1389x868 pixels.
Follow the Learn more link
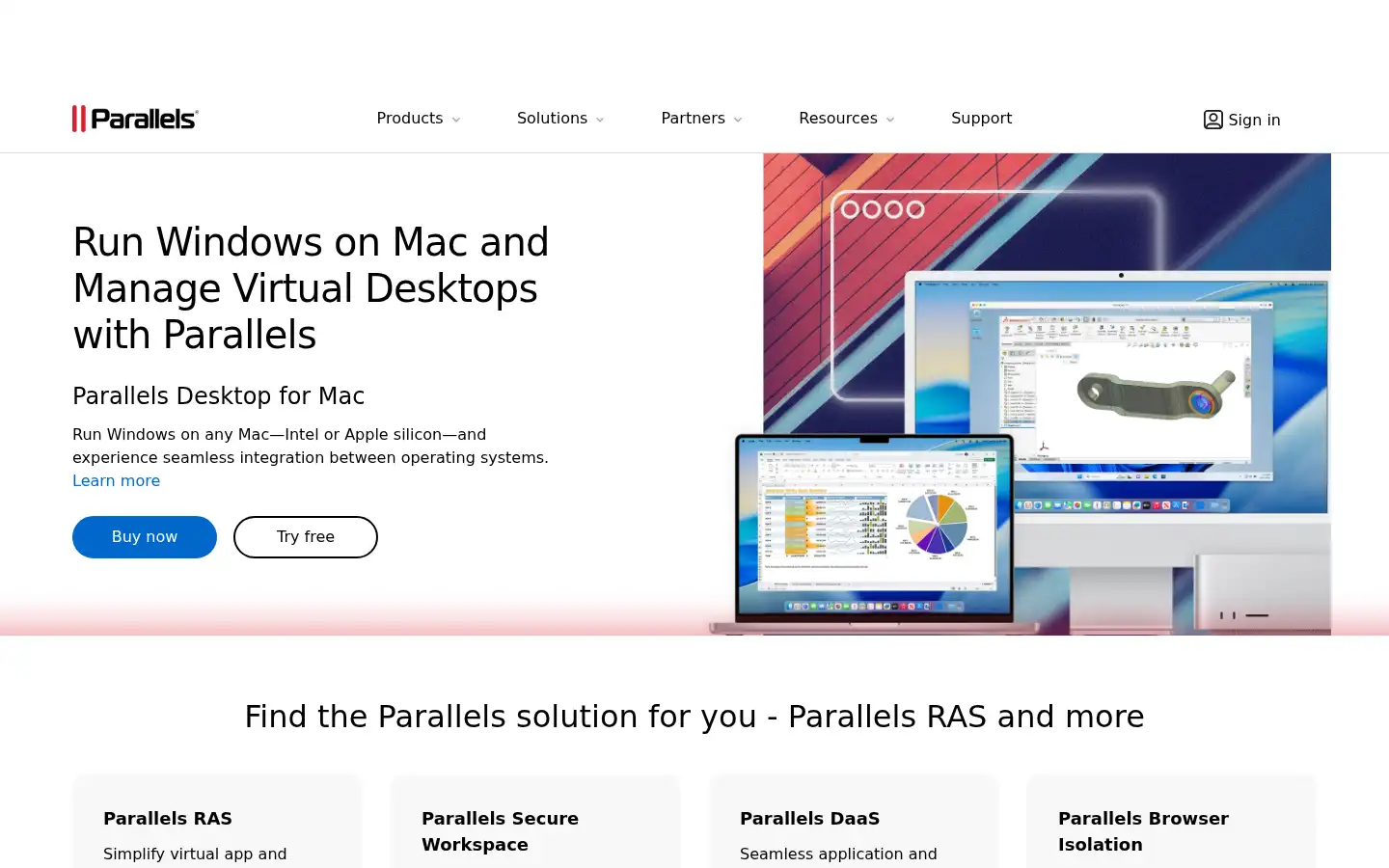tap(117, 480)
